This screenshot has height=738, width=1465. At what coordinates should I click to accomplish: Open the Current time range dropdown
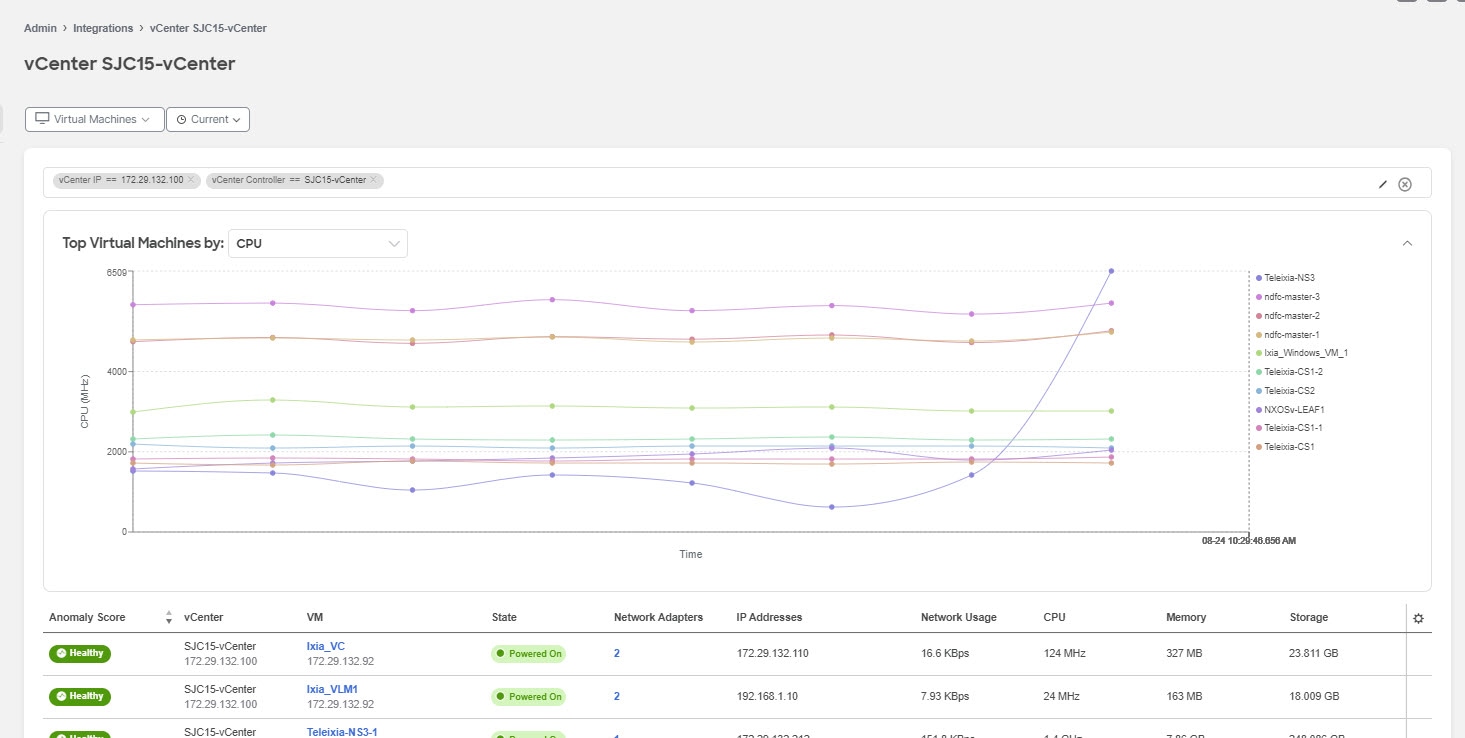point(208,119)
